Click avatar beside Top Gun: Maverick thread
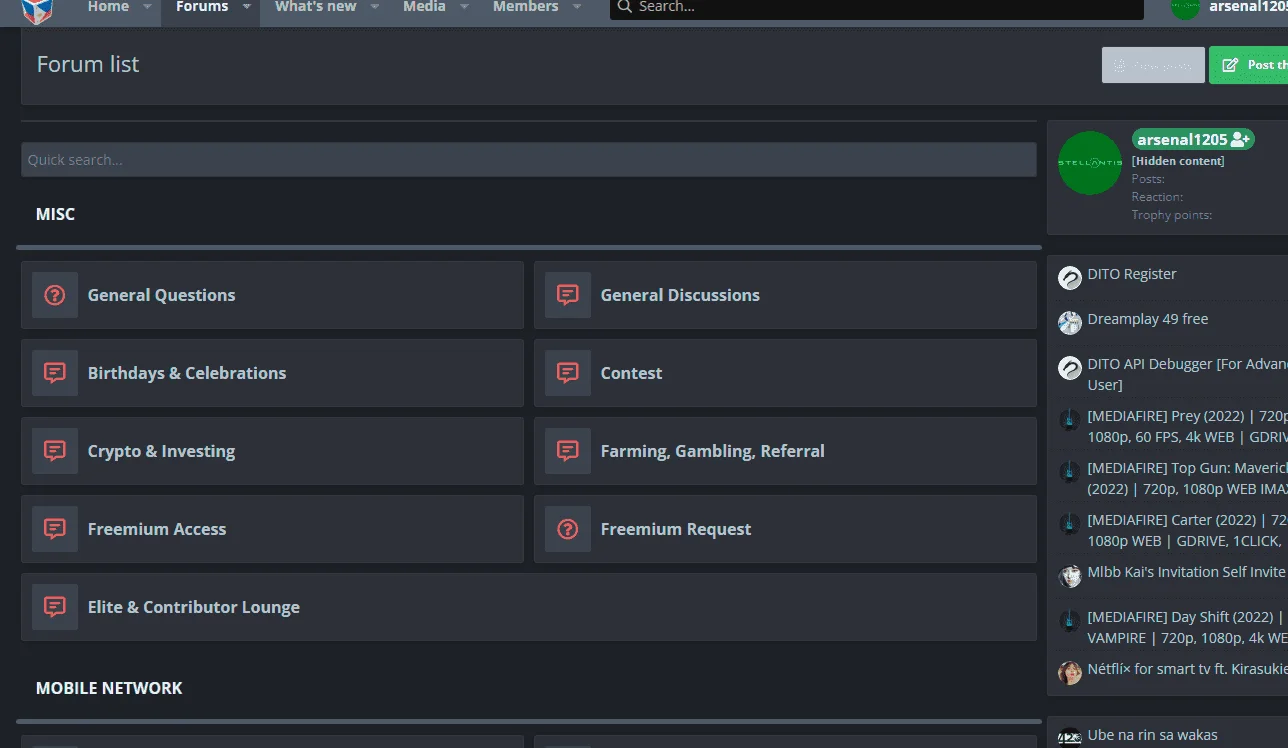This screenshot has width=1288, height=748. (1070, 471)
